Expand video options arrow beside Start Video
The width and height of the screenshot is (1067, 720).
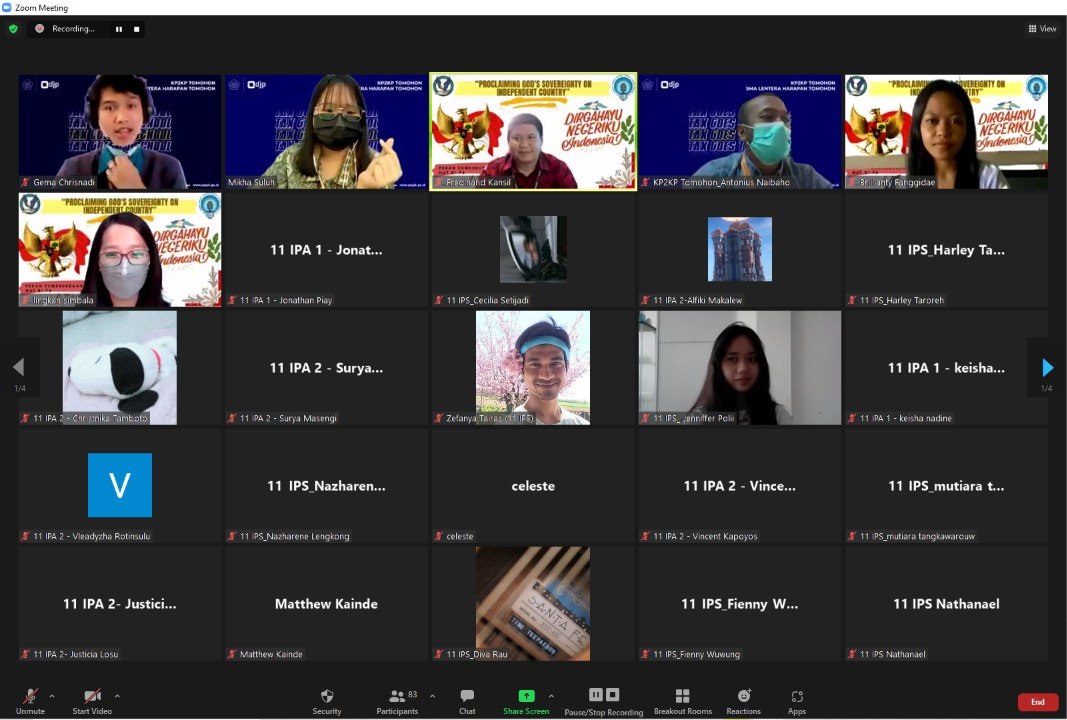point(117,696)
